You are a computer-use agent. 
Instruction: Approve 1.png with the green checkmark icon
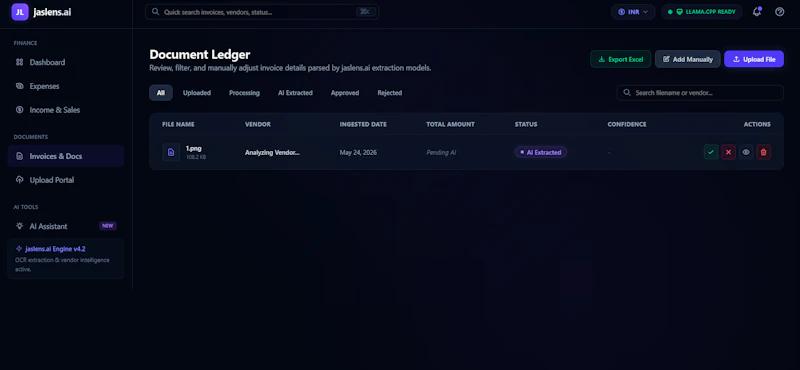(x=711, y=152)
